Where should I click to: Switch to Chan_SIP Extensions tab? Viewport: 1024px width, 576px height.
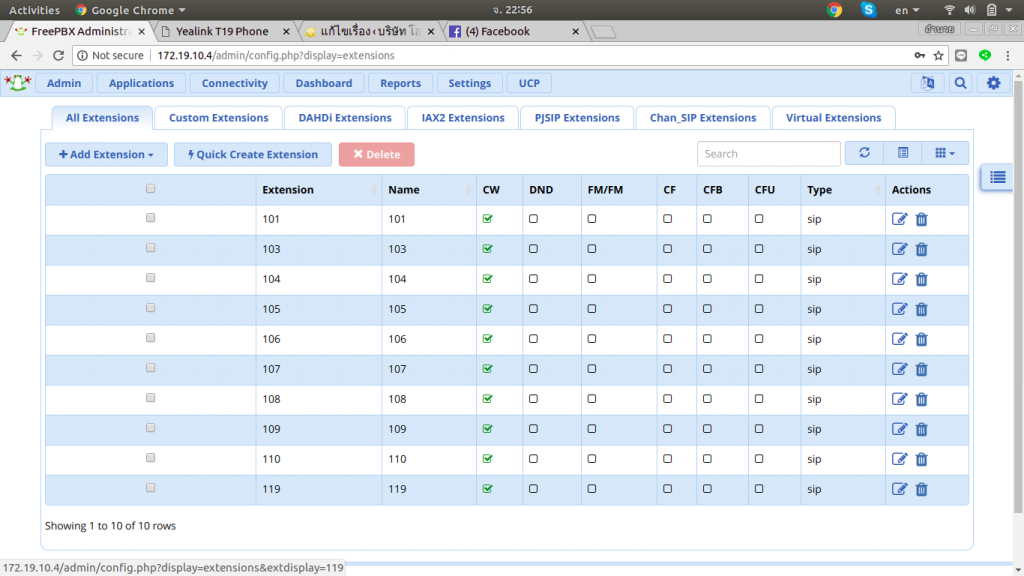tap(703, 118)
